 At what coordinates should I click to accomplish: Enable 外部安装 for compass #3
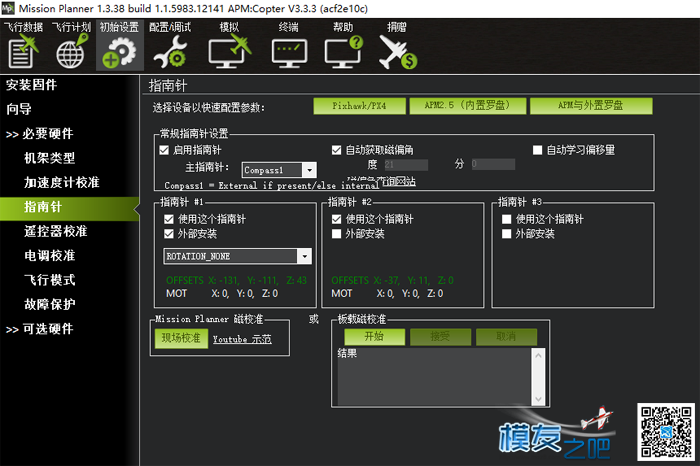506,233
